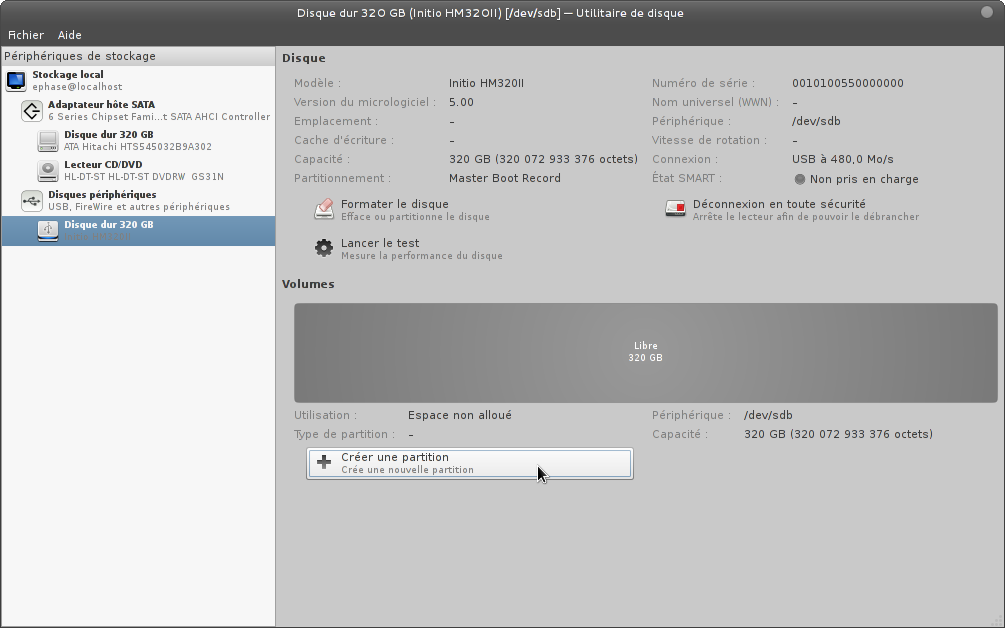Select the Lecteur CD/DVD drive icon
This screenshot has height=628, width=1005.
click(x=48, y=171)
